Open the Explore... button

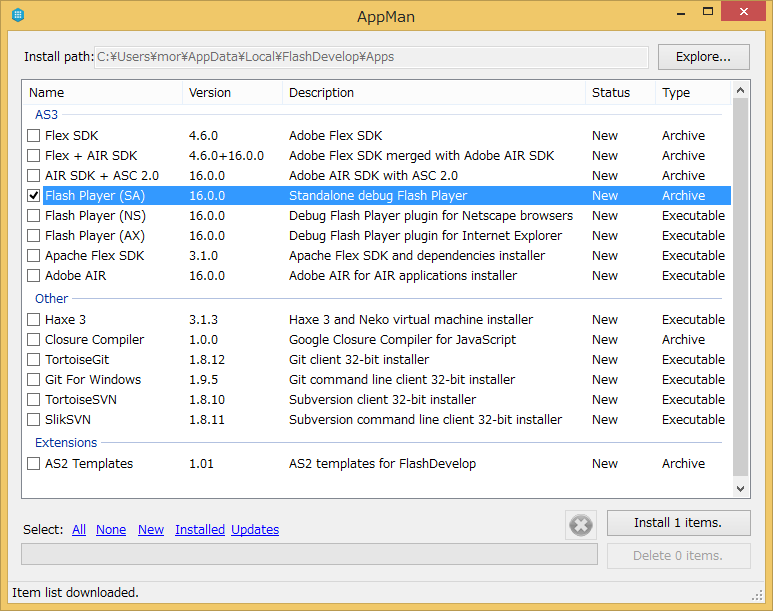[703, 57]
